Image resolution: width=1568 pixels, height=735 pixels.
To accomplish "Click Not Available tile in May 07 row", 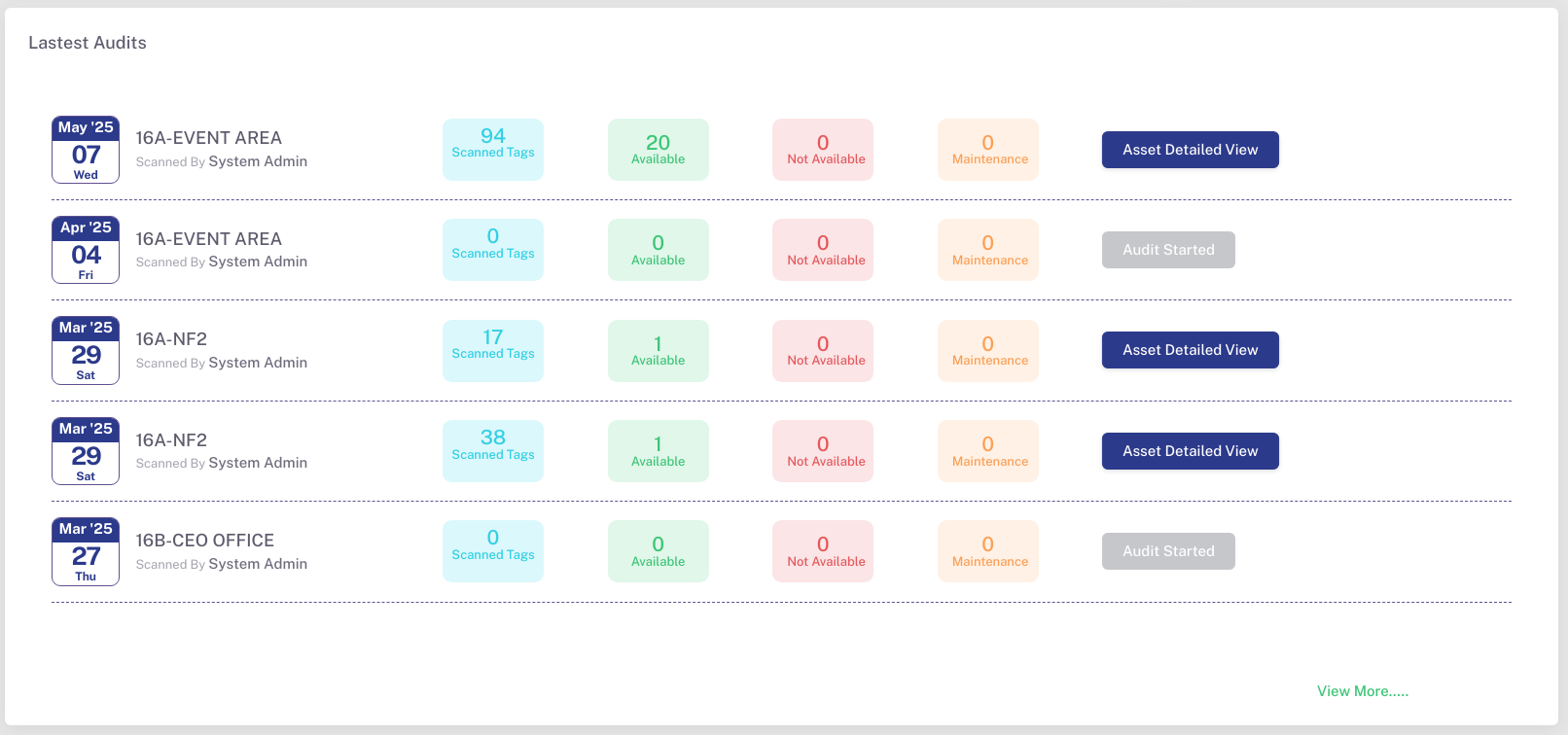I will (x=823, y=150).
